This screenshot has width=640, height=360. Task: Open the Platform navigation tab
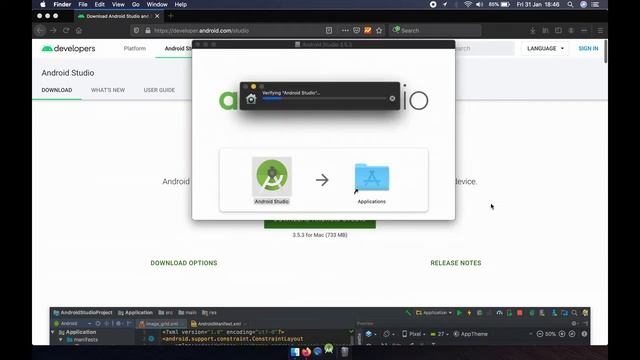pyautogui.click(x=135, y=48)
